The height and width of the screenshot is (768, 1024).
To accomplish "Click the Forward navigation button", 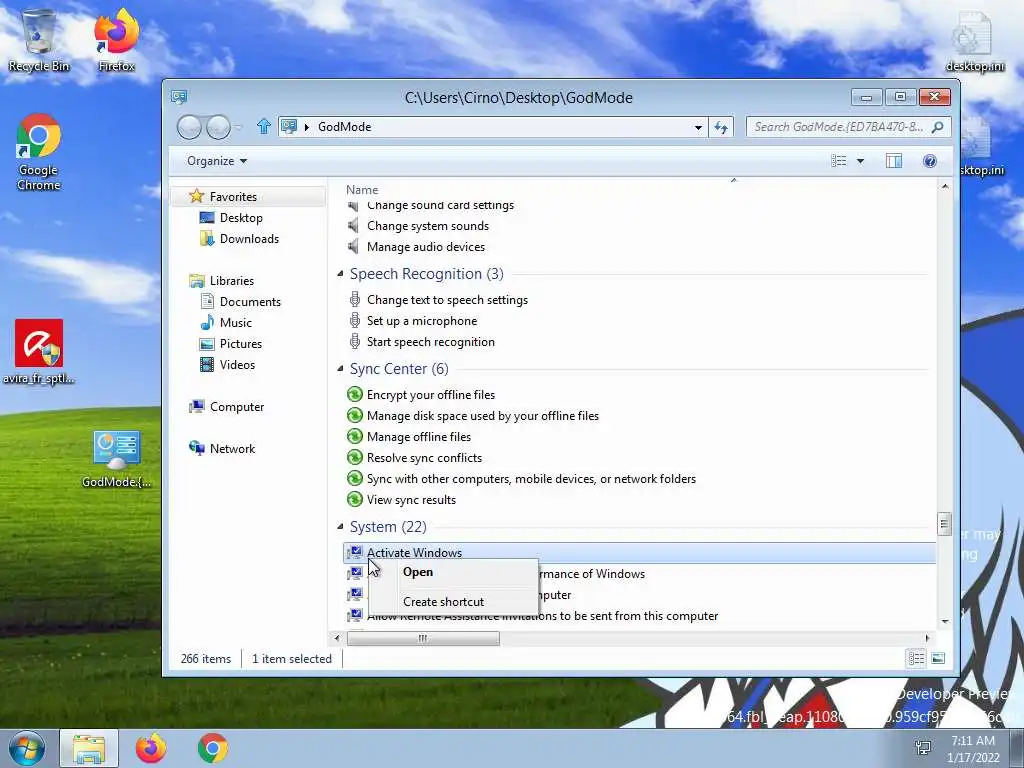I will (x=218, y=127).
